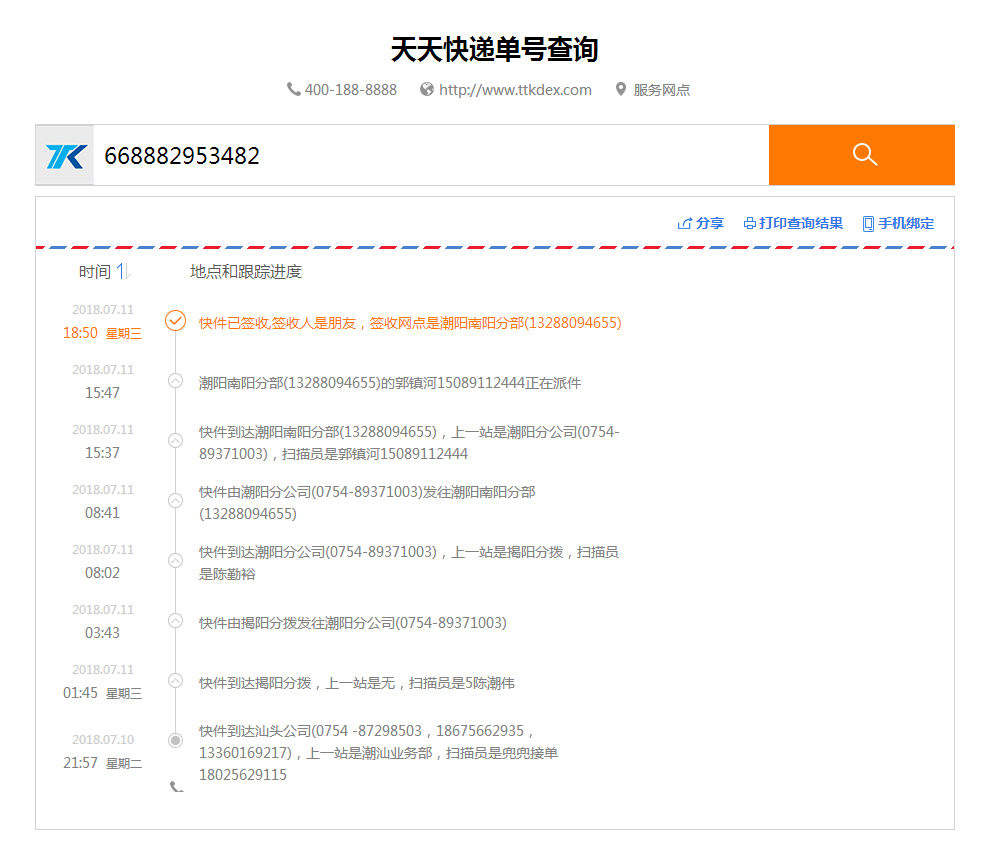Click the 01:45 星期三 timestamp
This screenshot has width=992, height=848.
click(x=102, y=693)
